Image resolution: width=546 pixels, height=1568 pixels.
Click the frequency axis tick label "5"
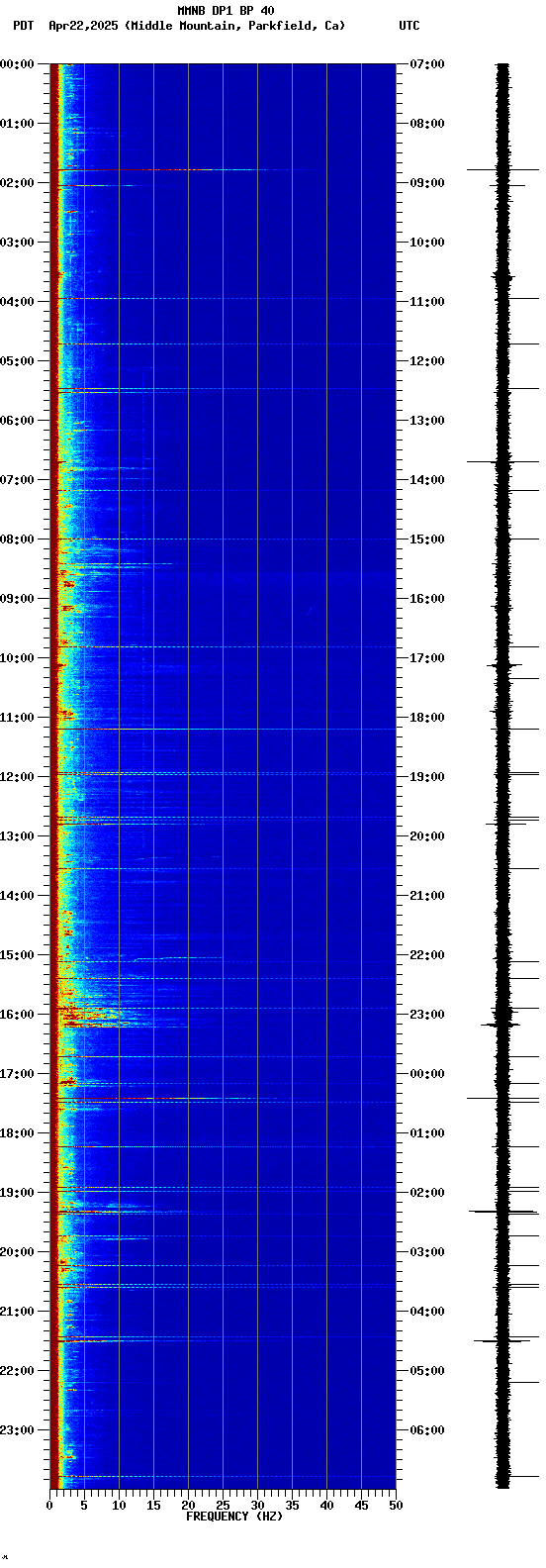[x=84, y=1506]
